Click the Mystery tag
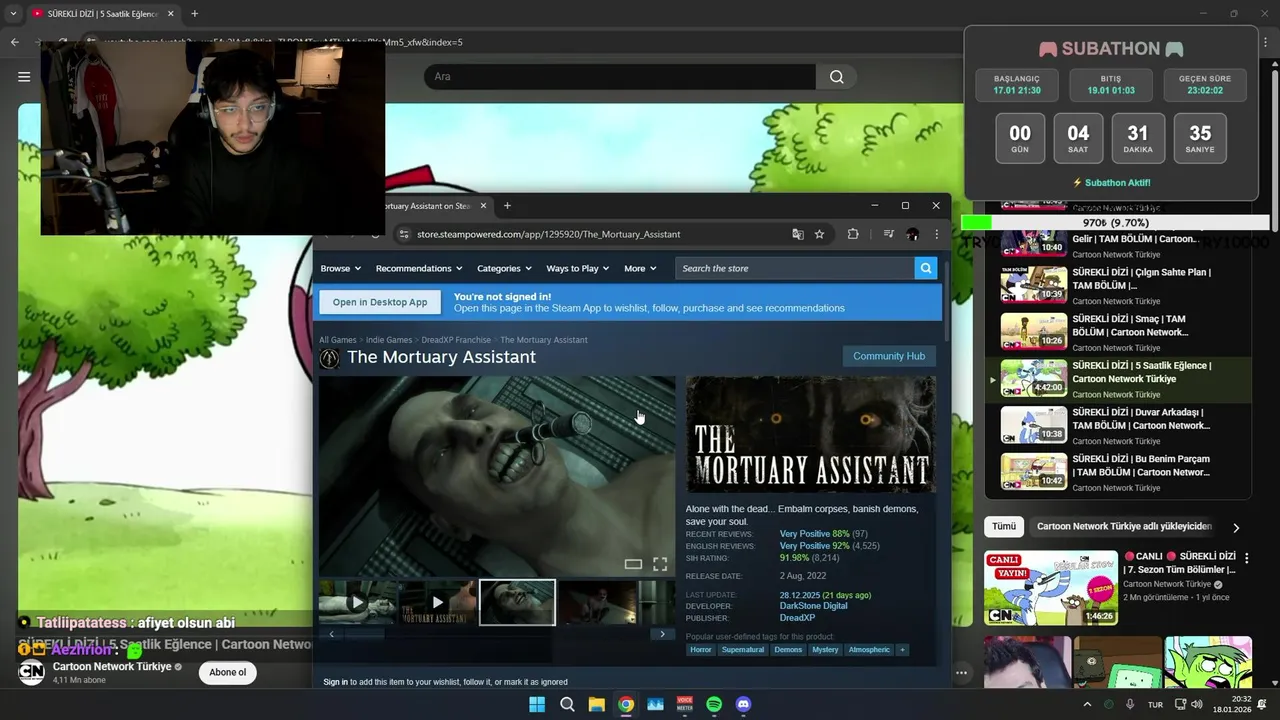 click(x=825, y=650)
